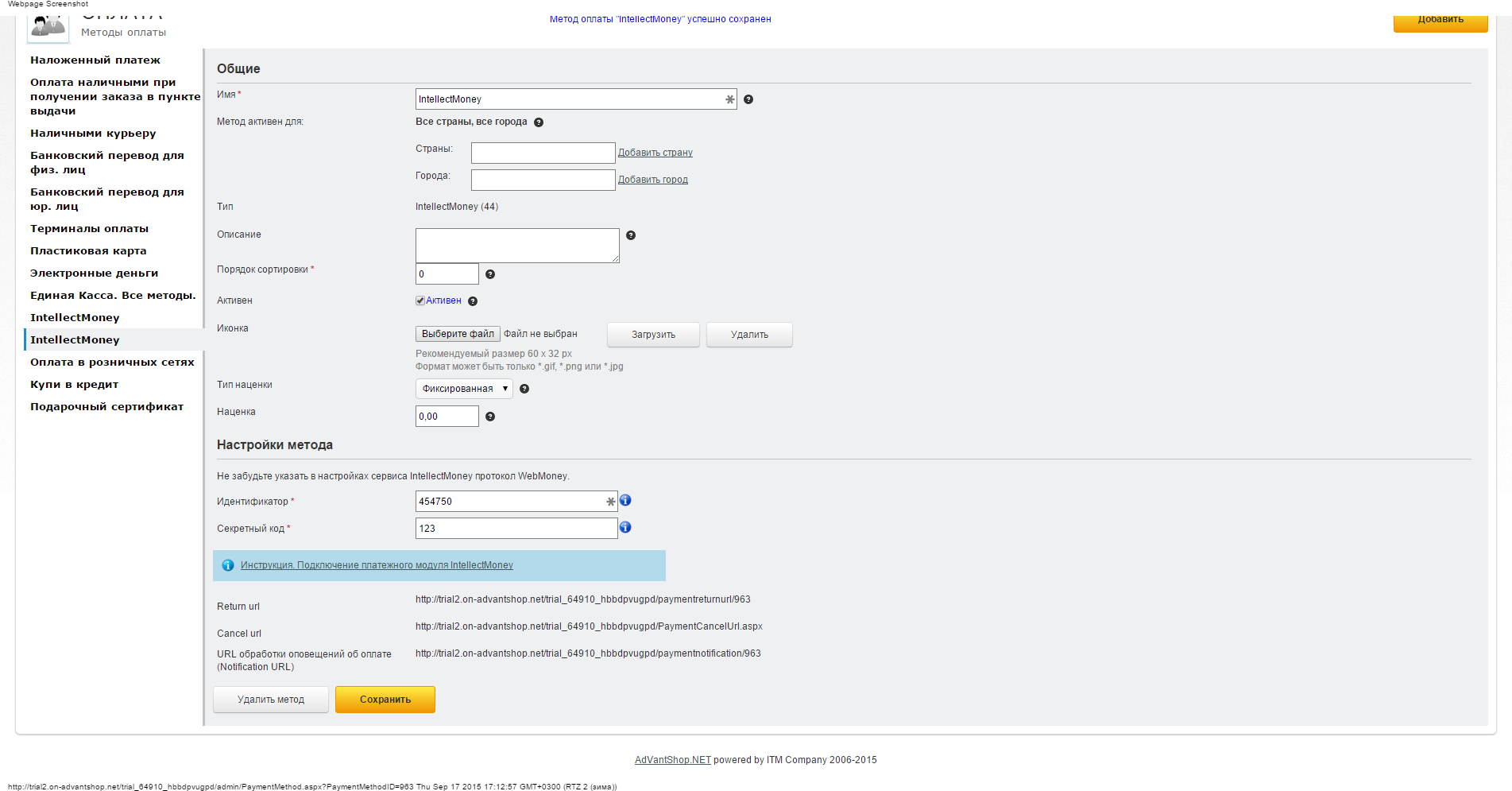Viewport: 1512px width, 791px height.
Task: Click 'Выберите файл' file chooser button
Action: pyautogui.click(x=458, y=334)
